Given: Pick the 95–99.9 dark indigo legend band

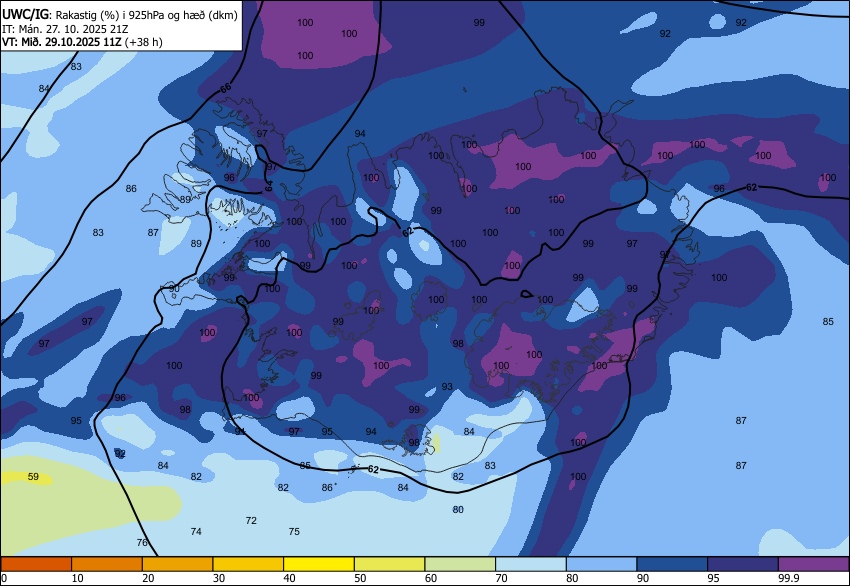Looking at the screenshot, I should (x=743, y=564).
